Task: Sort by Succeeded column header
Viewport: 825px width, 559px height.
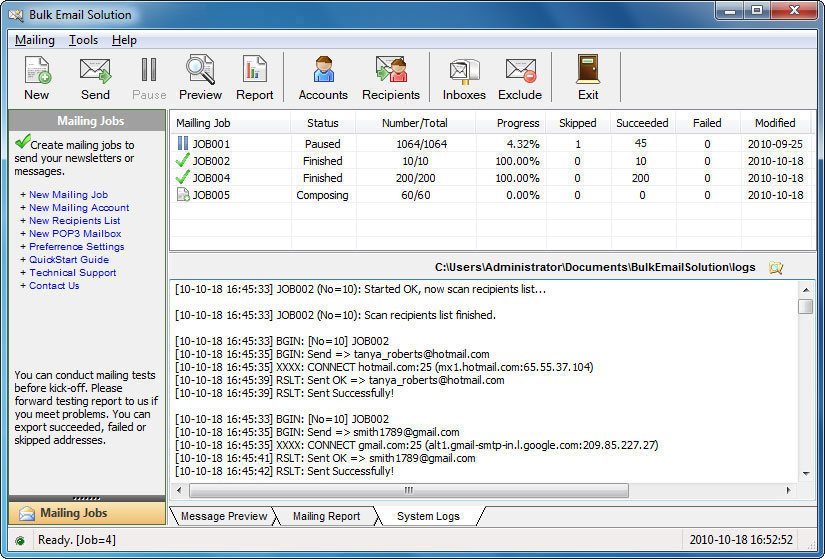Action: coord(642,123)
